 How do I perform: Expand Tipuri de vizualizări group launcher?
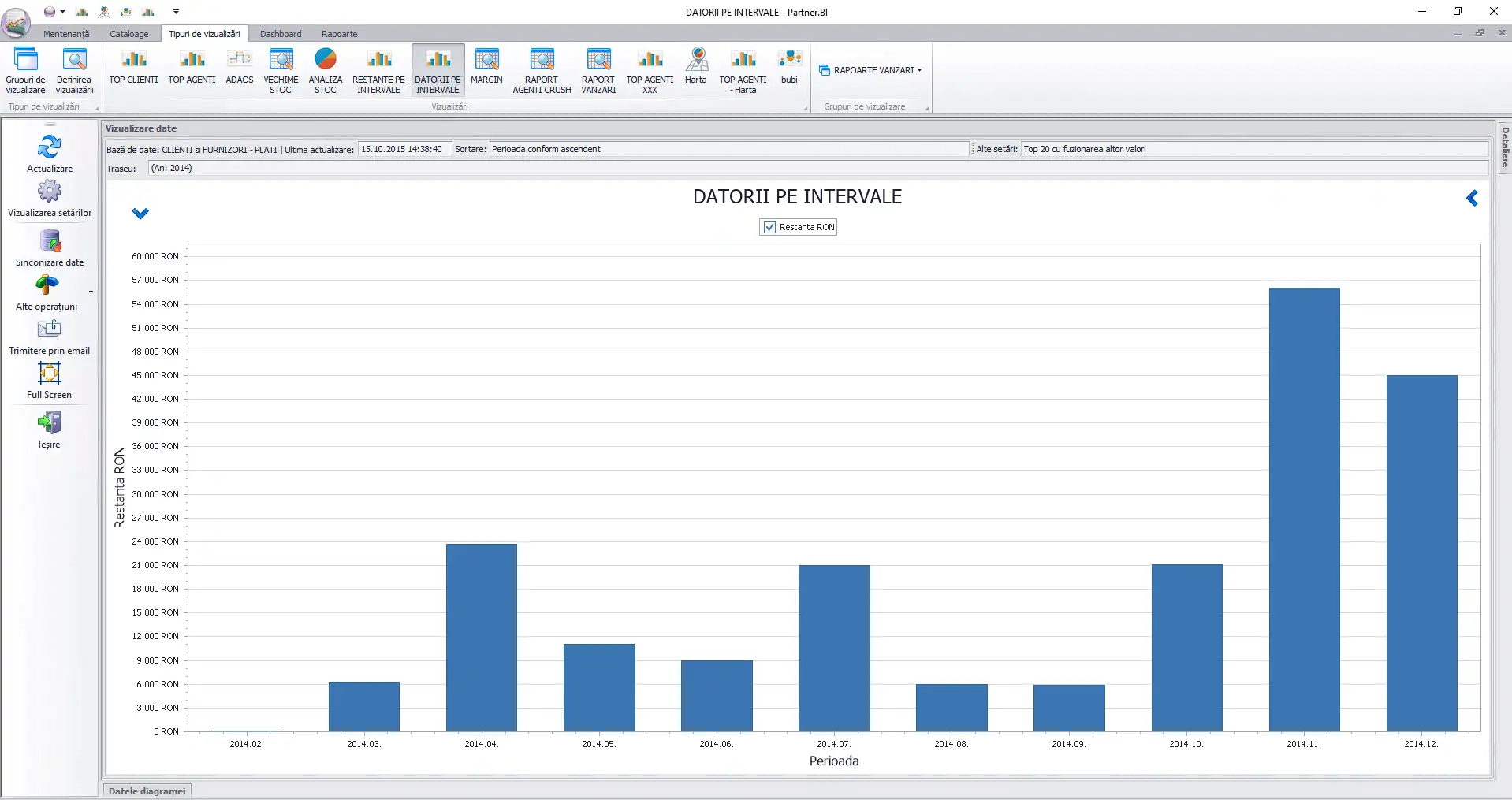pos(97,108)
